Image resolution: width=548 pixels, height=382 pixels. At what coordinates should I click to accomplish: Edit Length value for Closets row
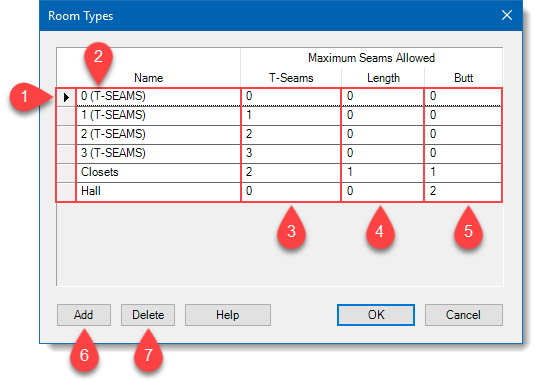click(x=382, y=172)
